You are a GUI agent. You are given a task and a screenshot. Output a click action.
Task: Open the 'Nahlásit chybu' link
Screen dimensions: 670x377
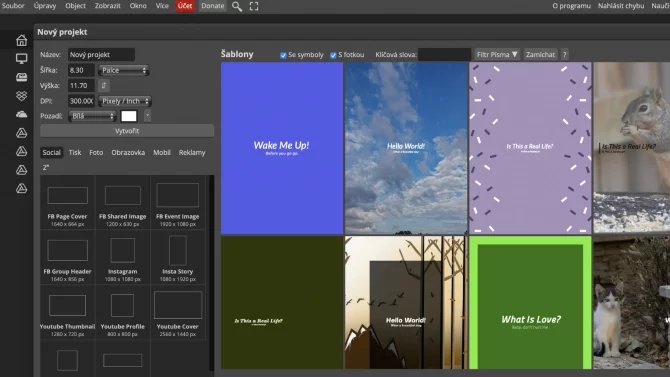tap(621, 6)
